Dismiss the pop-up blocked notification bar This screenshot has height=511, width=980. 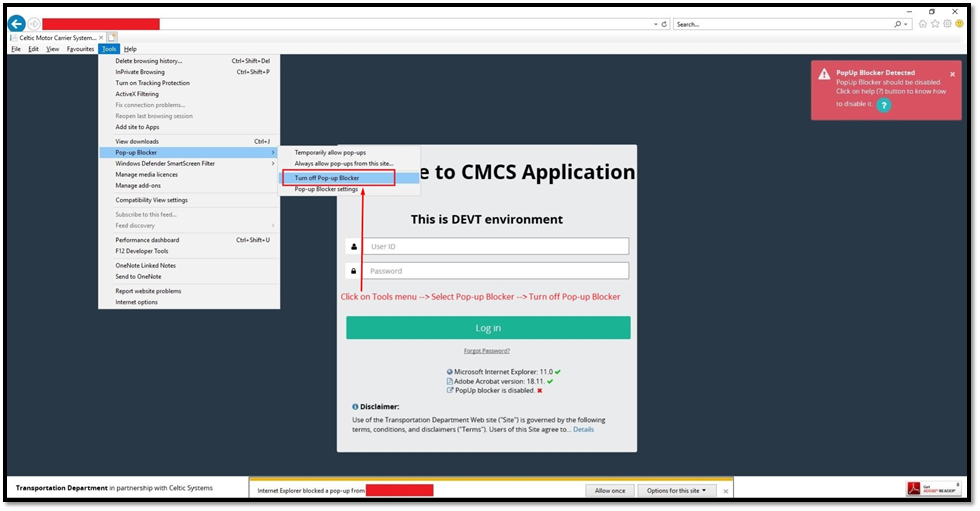[x=724, y=490]
